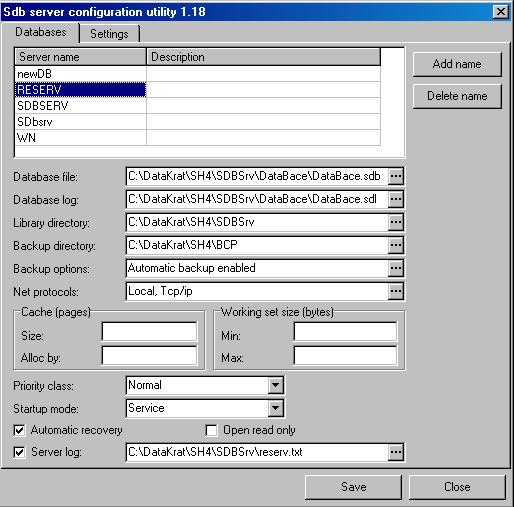Focus the Cache Alloc by field

coord(149,355)
